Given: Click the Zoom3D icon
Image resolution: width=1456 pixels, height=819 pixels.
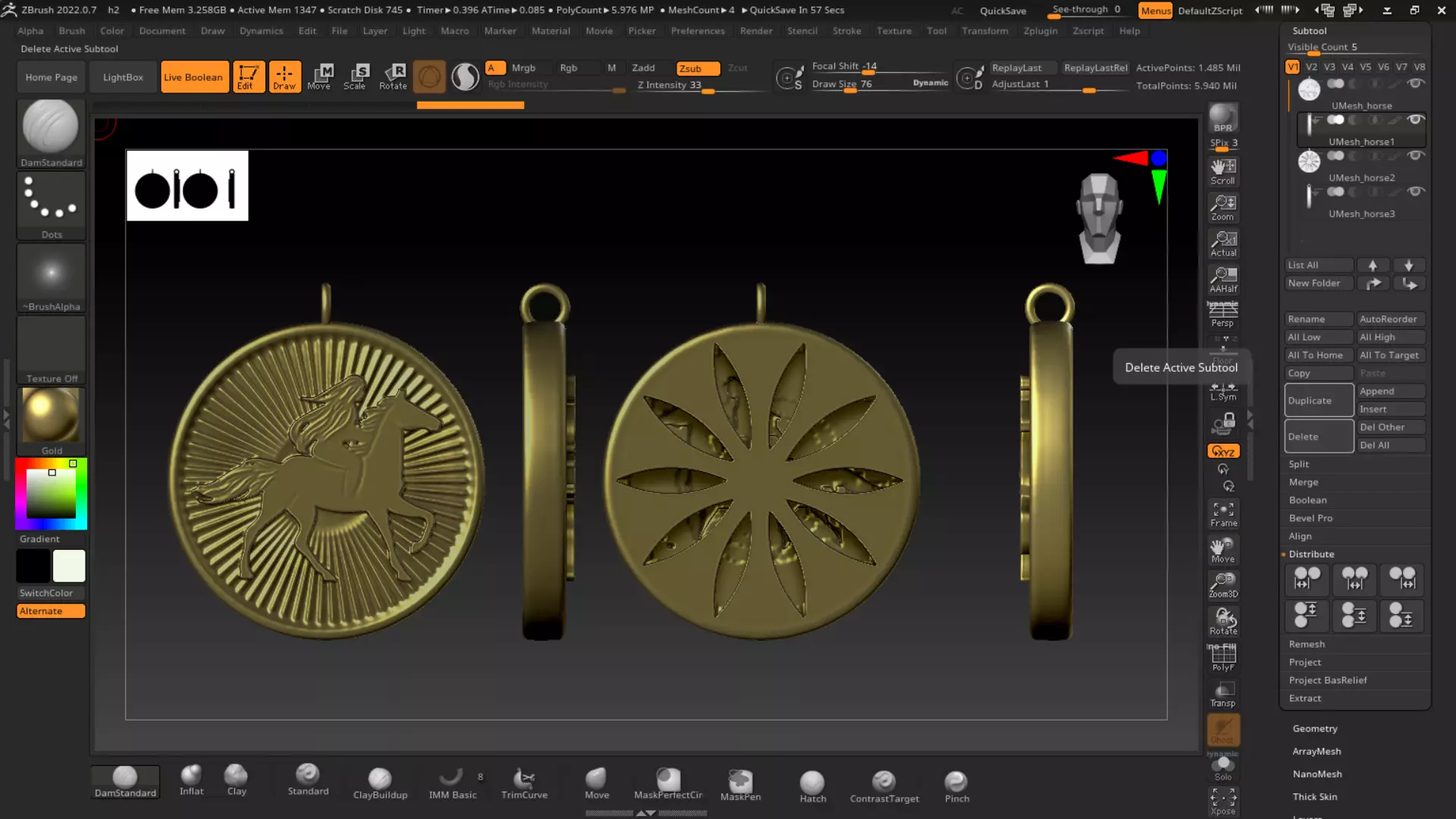Looking at the screenshot, I should 1222,585.
